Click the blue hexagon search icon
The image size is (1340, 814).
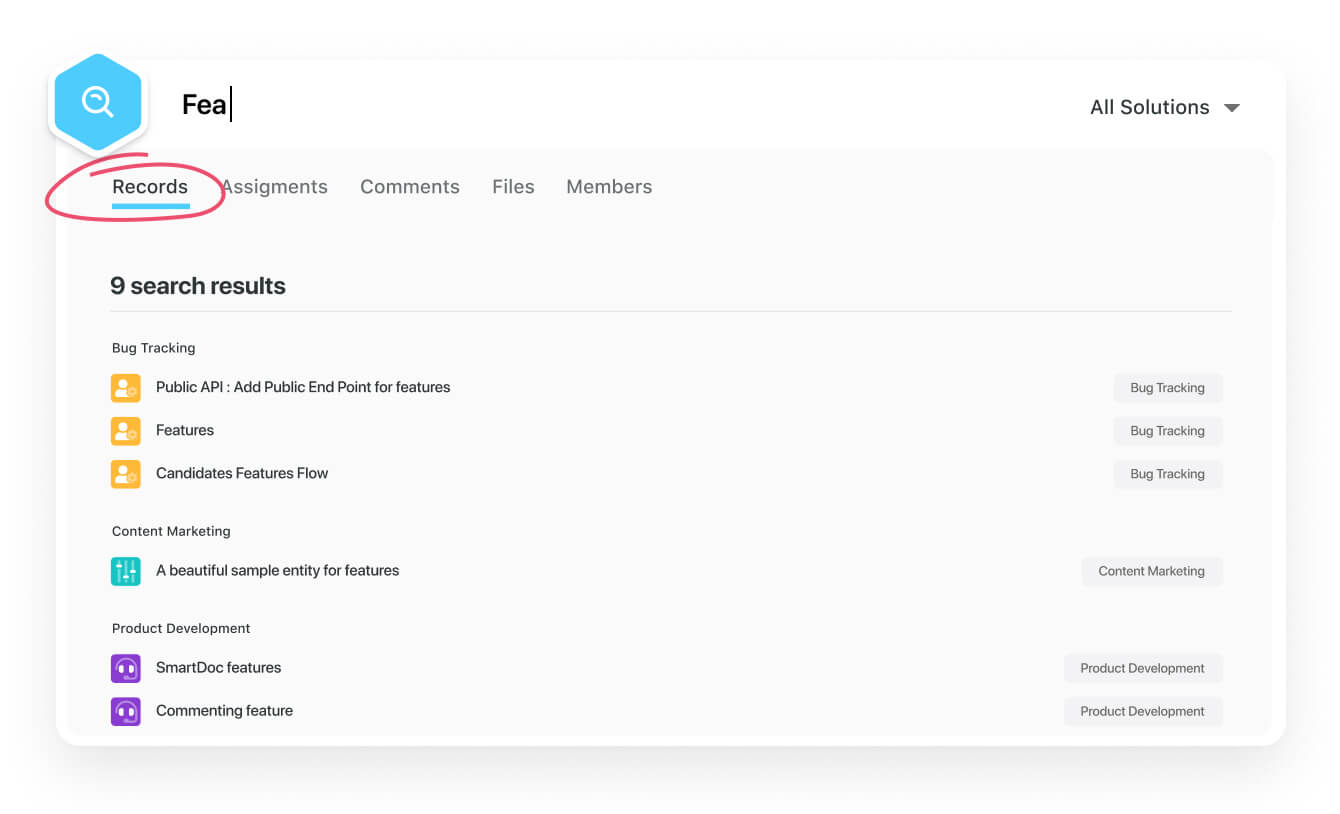point(98,102)
